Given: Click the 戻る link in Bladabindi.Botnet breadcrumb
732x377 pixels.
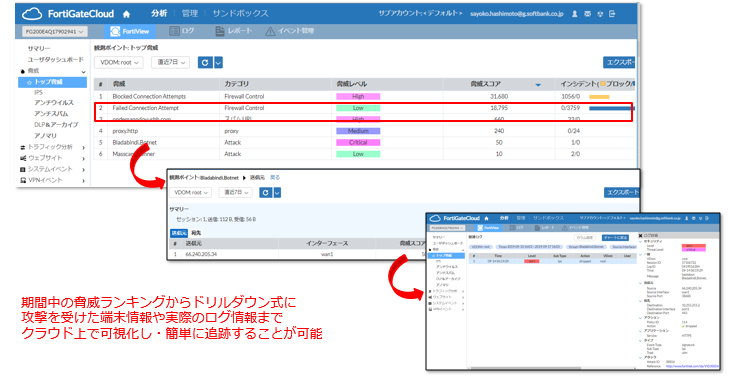Looking at the screenshot, I should tap(275, 177).
